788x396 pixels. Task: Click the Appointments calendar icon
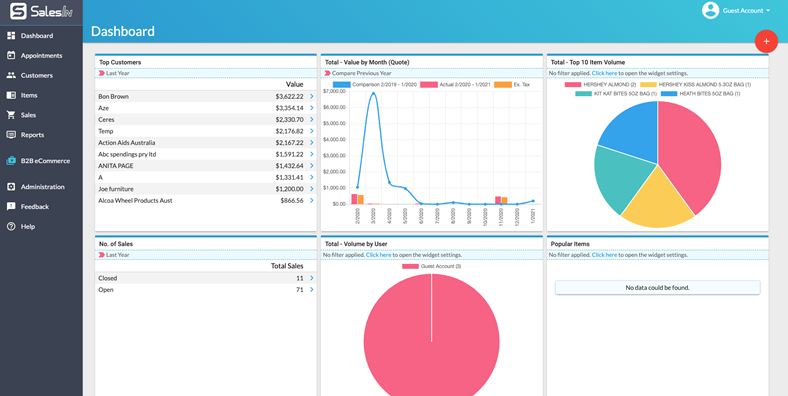point(11,56)
